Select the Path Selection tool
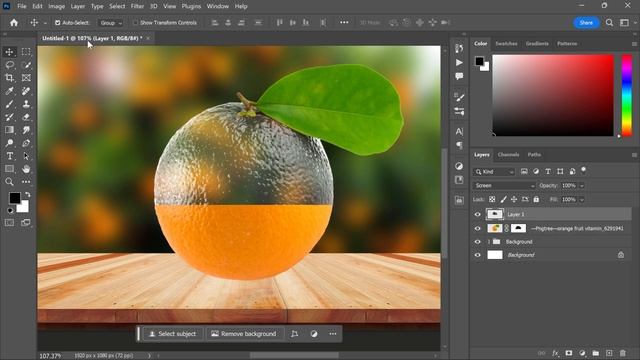Screen dimensions: 640x360 pyautogui.click(x=26, y=156)
